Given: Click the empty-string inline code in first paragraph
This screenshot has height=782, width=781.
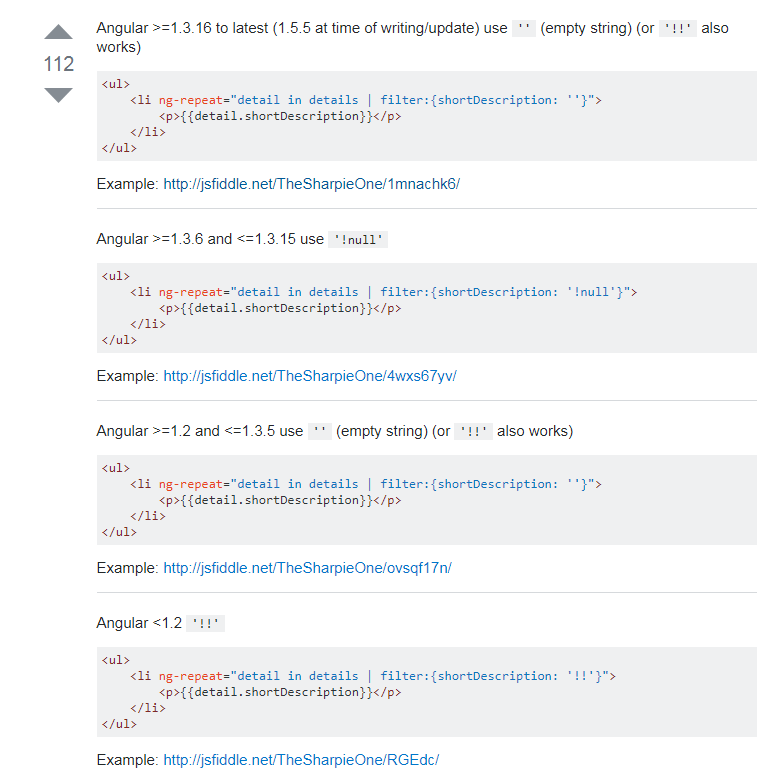Looking at the screenshot, I should click(x=523, y=29).
